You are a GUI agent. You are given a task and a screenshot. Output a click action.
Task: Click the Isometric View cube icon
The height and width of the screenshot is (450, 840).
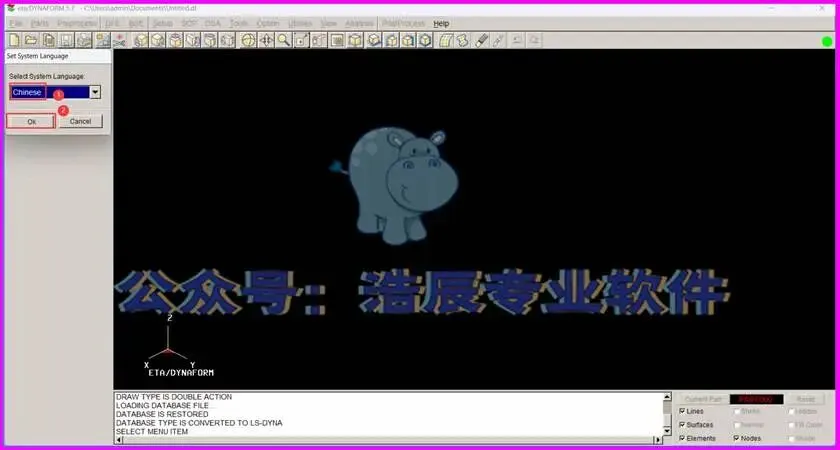coord(425,40)
